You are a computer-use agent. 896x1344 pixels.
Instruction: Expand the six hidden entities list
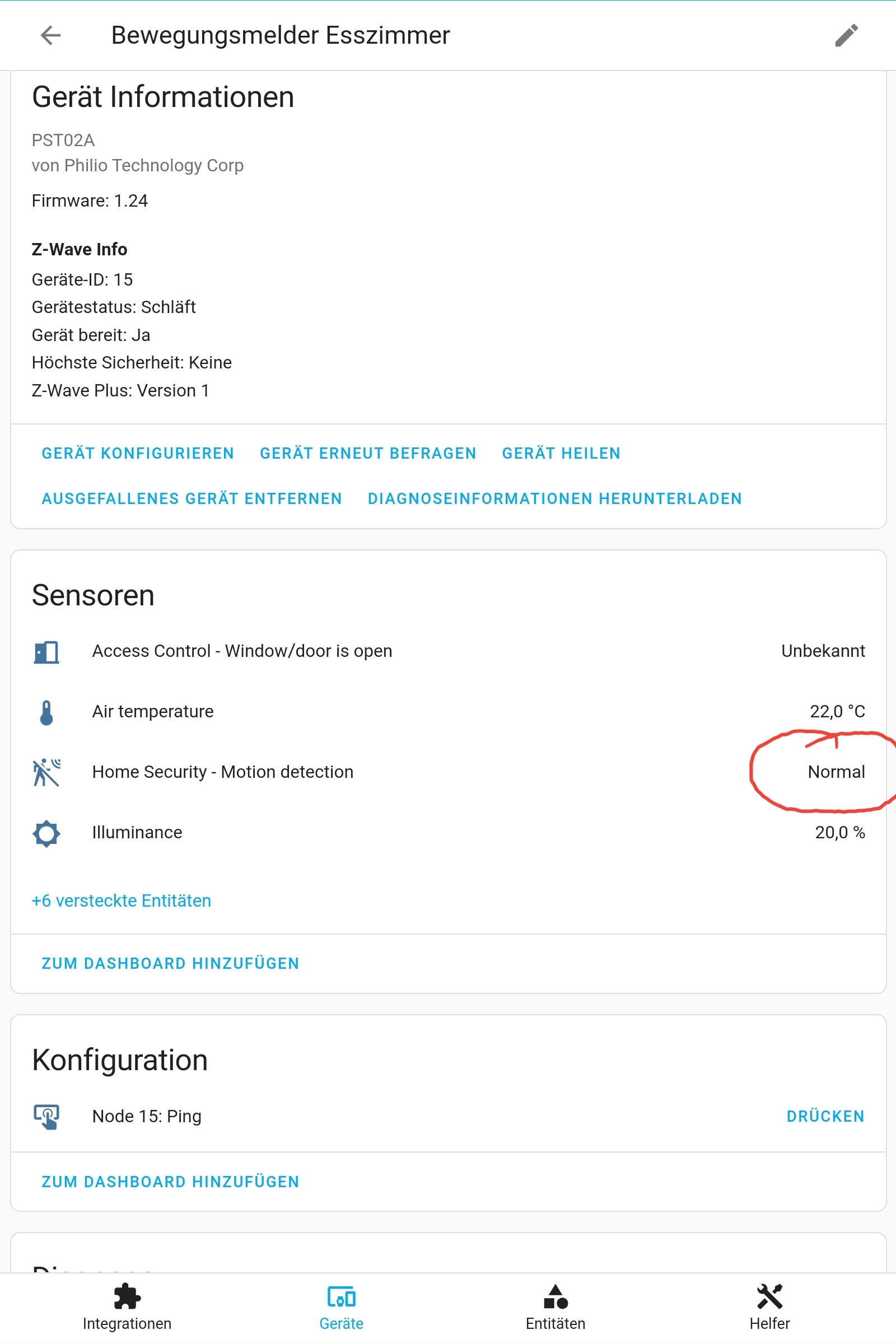[121, 900]
